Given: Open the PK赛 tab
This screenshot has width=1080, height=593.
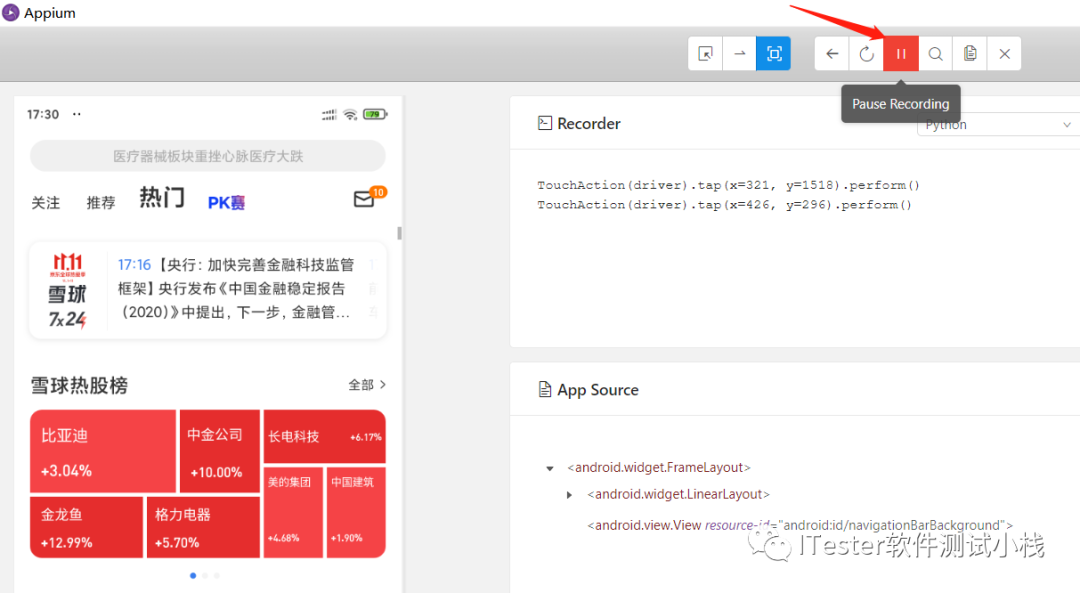Looking at the screenshot, I should tap(227, 202).
